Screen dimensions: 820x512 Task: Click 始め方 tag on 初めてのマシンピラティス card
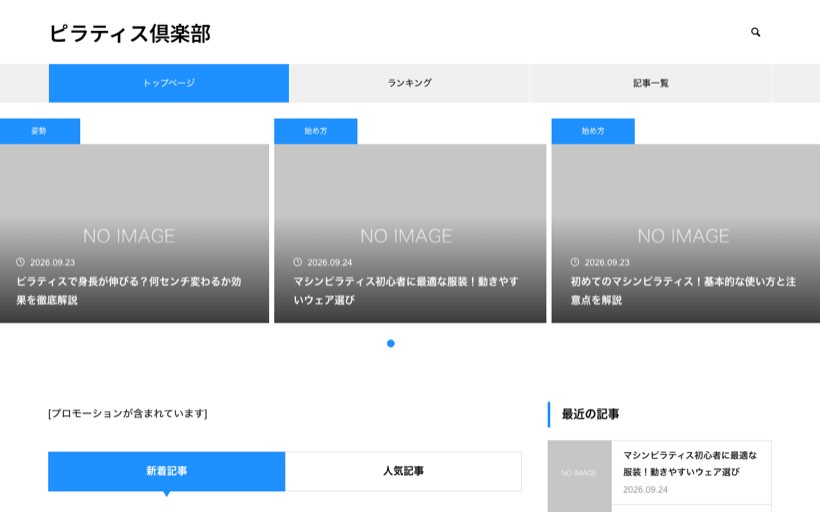click(593, 131)
